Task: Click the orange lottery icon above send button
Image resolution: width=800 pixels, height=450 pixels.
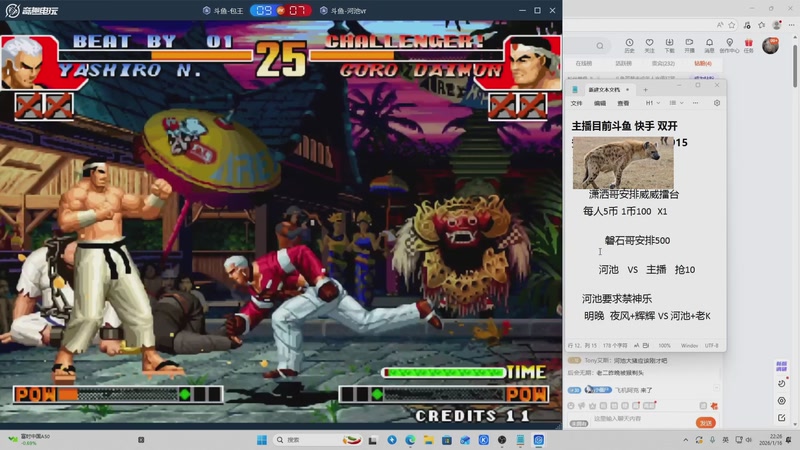Action: 714,406
